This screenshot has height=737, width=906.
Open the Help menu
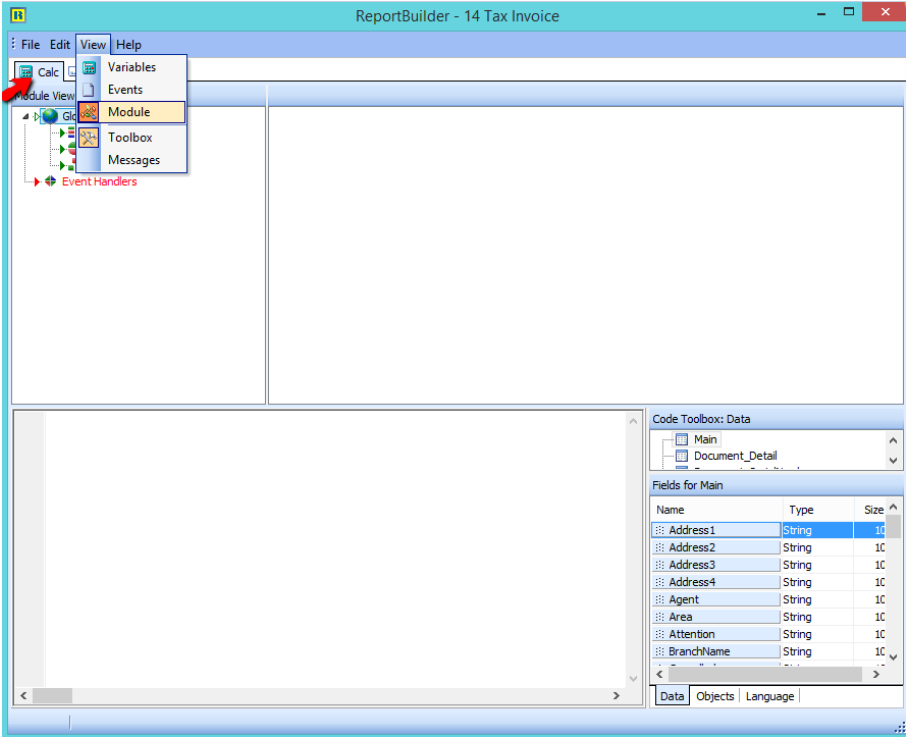pos(128,45)
